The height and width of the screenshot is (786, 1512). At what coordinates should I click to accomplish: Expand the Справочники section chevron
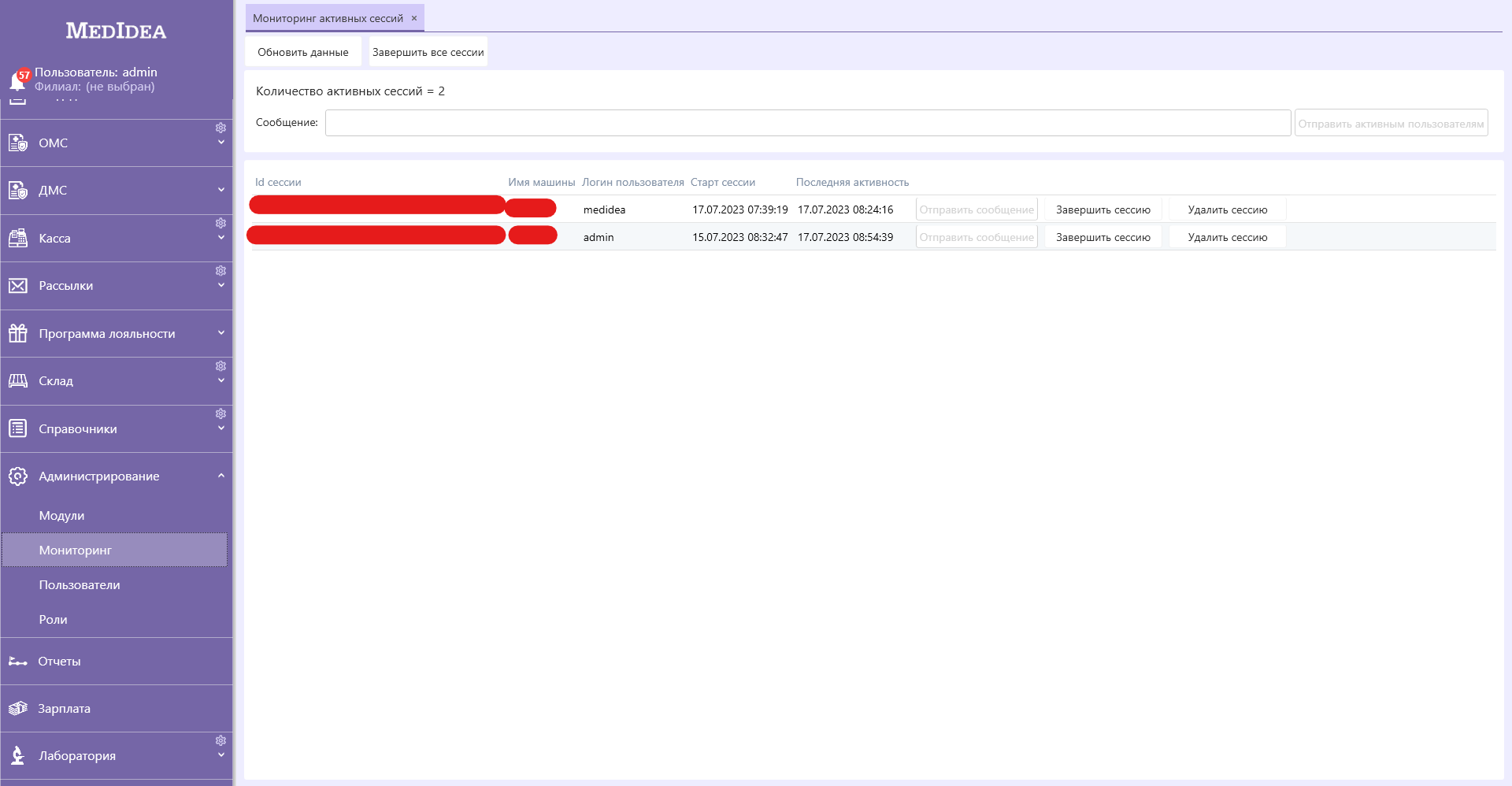pyautogui.click(x=221, y=428)
